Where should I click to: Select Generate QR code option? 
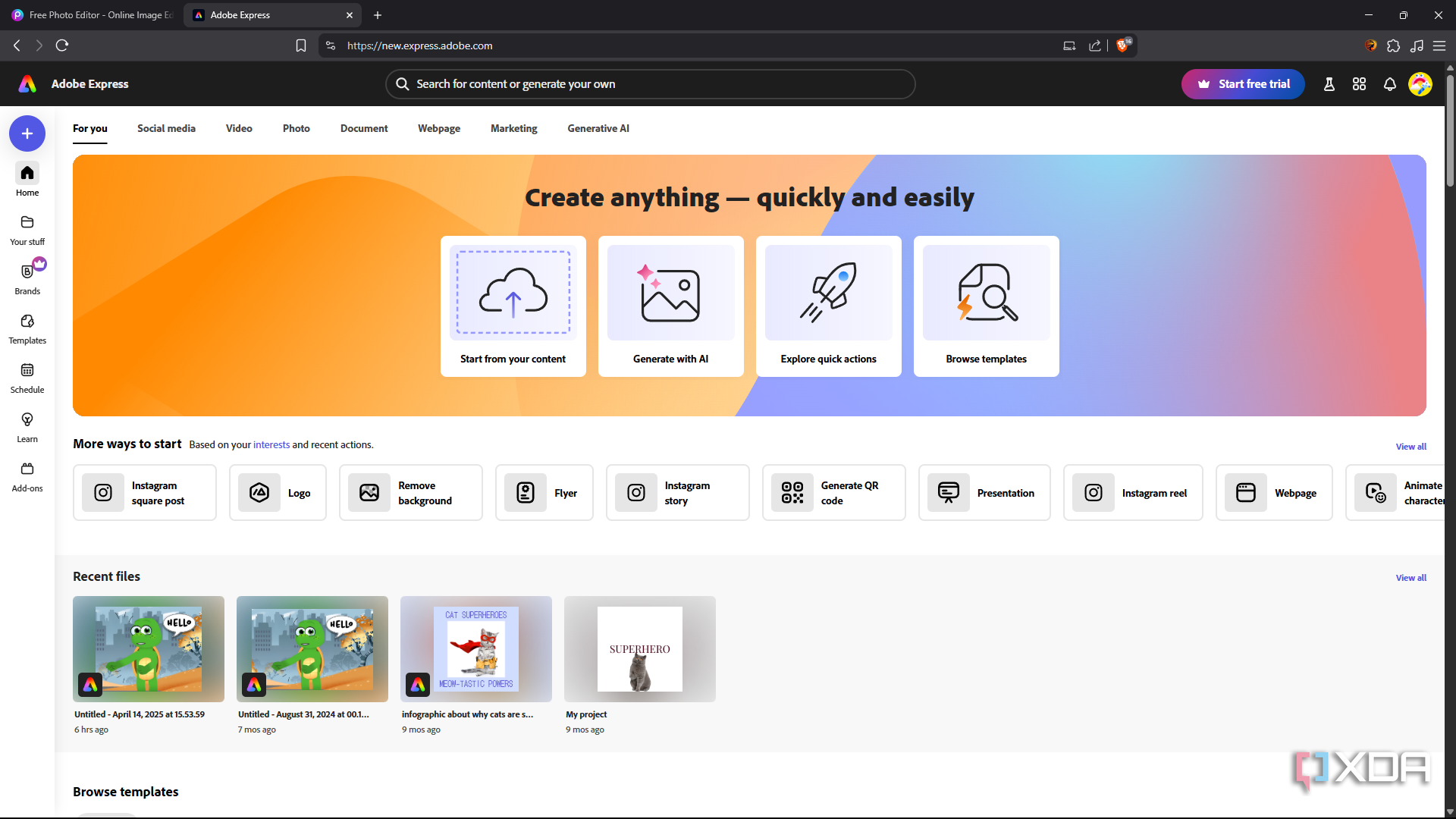(834, 493)
